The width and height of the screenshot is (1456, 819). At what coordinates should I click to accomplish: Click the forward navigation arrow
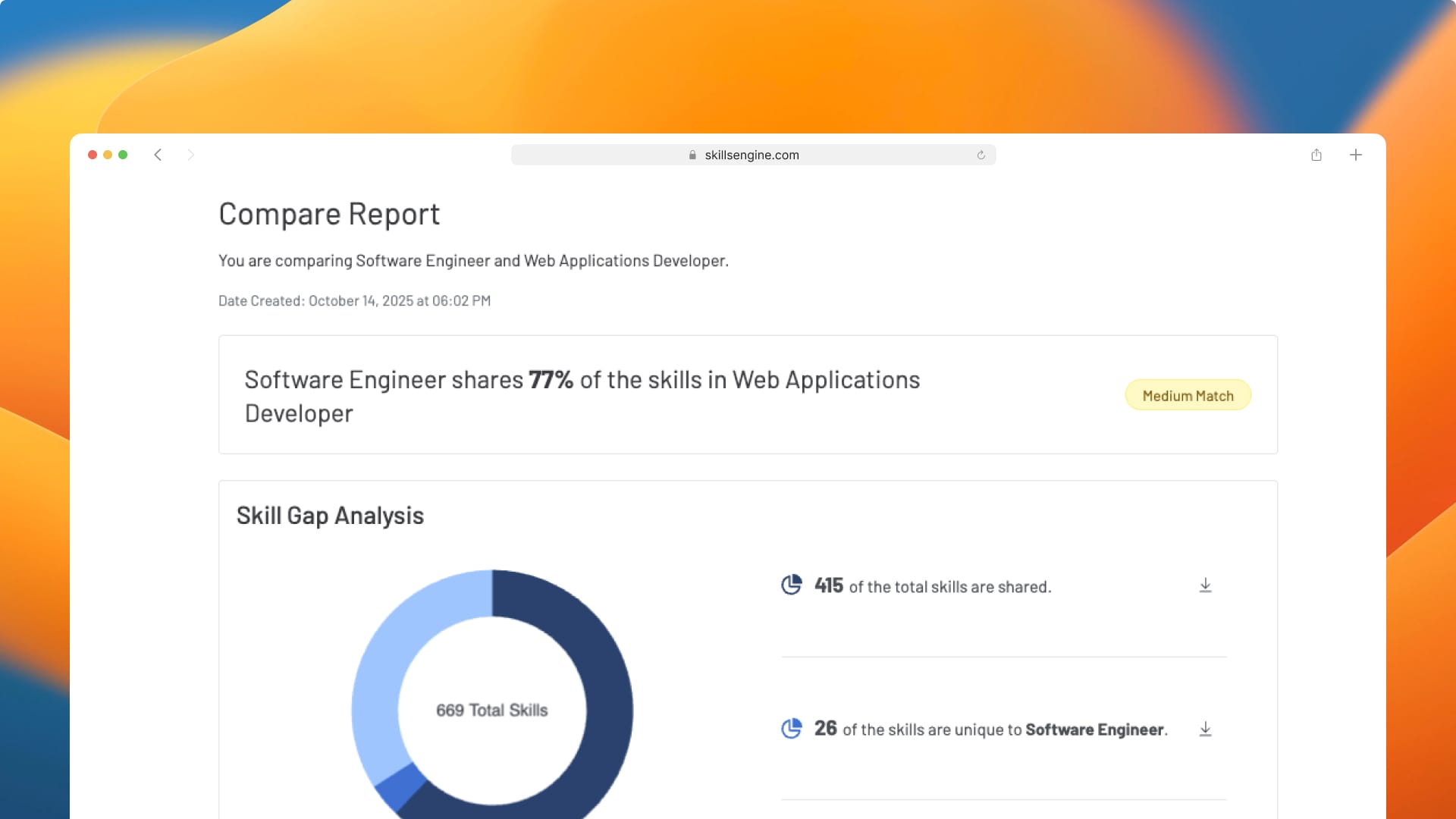click(191, 155)
